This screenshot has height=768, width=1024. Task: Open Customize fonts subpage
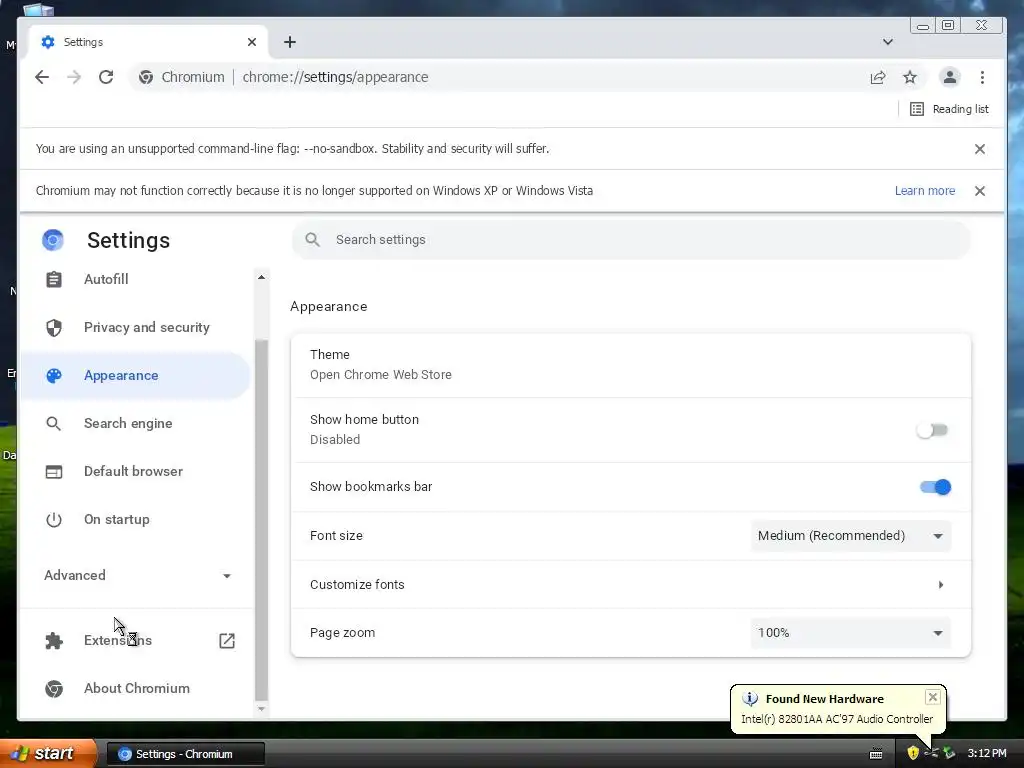pyautogui.click(x=631, y=584)
